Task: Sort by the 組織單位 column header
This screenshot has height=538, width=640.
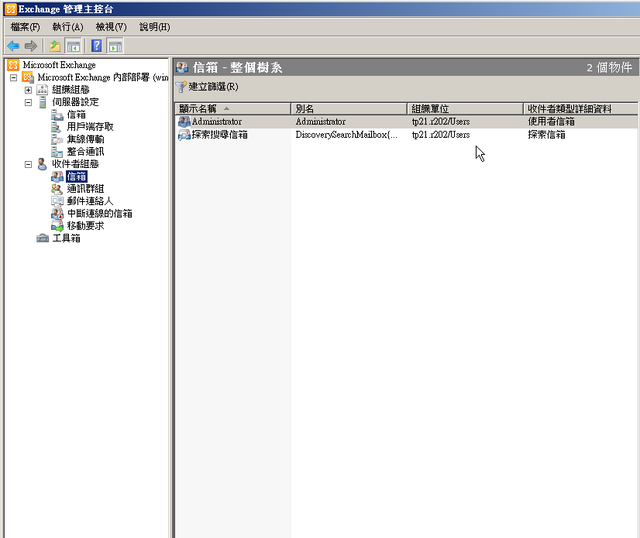Action: click(x=465, y=109)
